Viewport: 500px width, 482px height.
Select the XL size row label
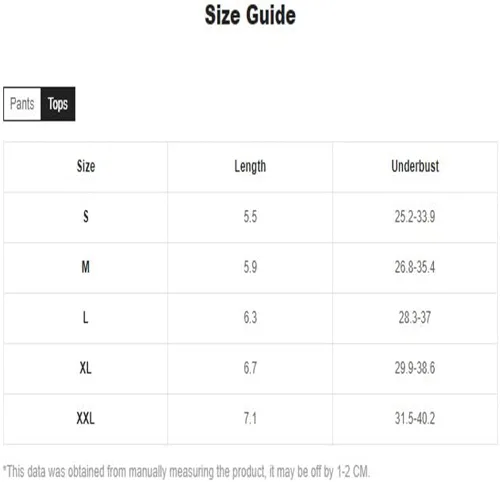pyautogui.click(x=86, y=368)
